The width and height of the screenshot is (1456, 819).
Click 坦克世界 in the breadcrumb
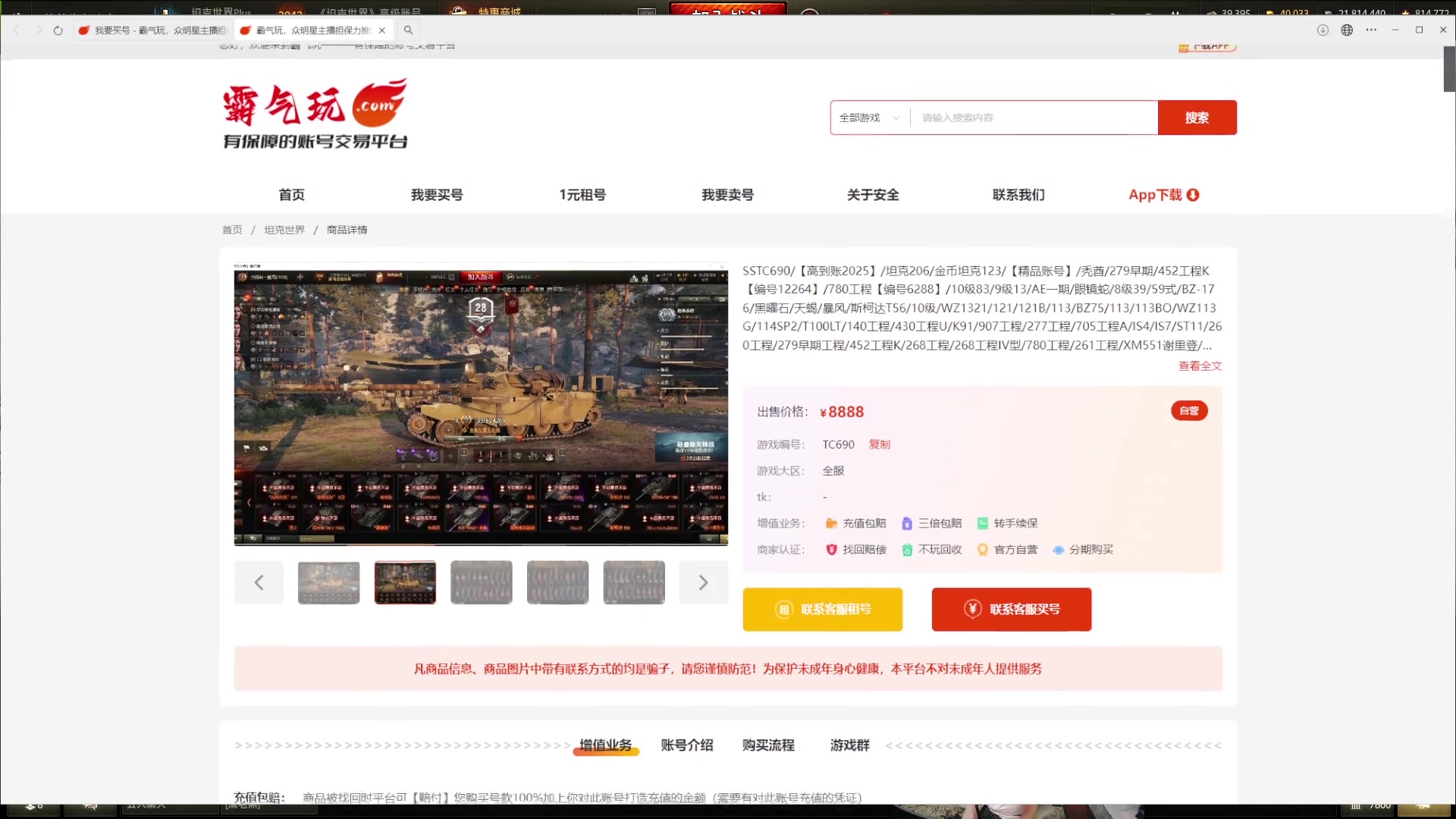pos(284,230)
